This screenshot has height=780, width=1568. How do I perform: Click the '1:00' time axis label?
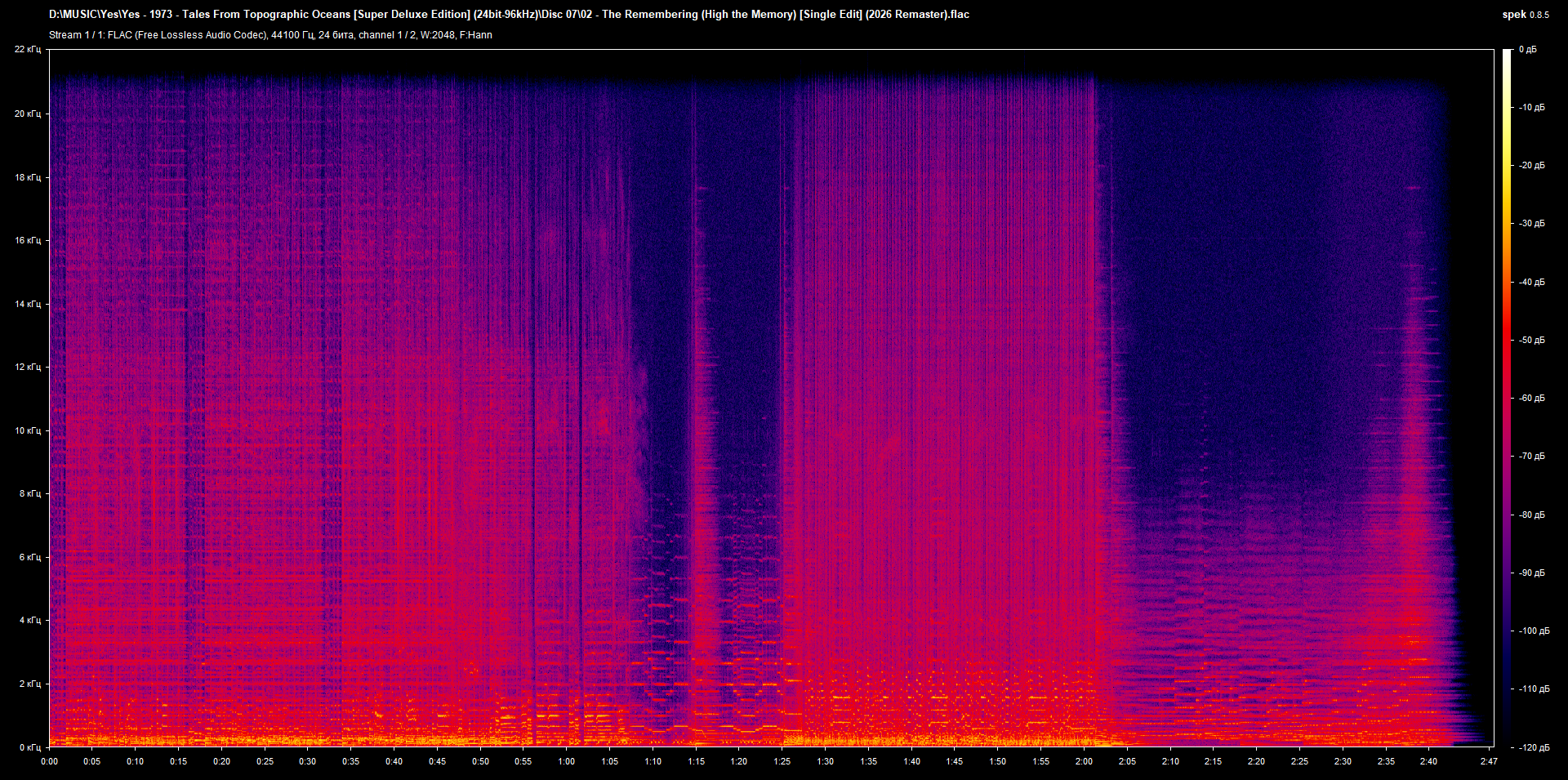pos(566,761)
